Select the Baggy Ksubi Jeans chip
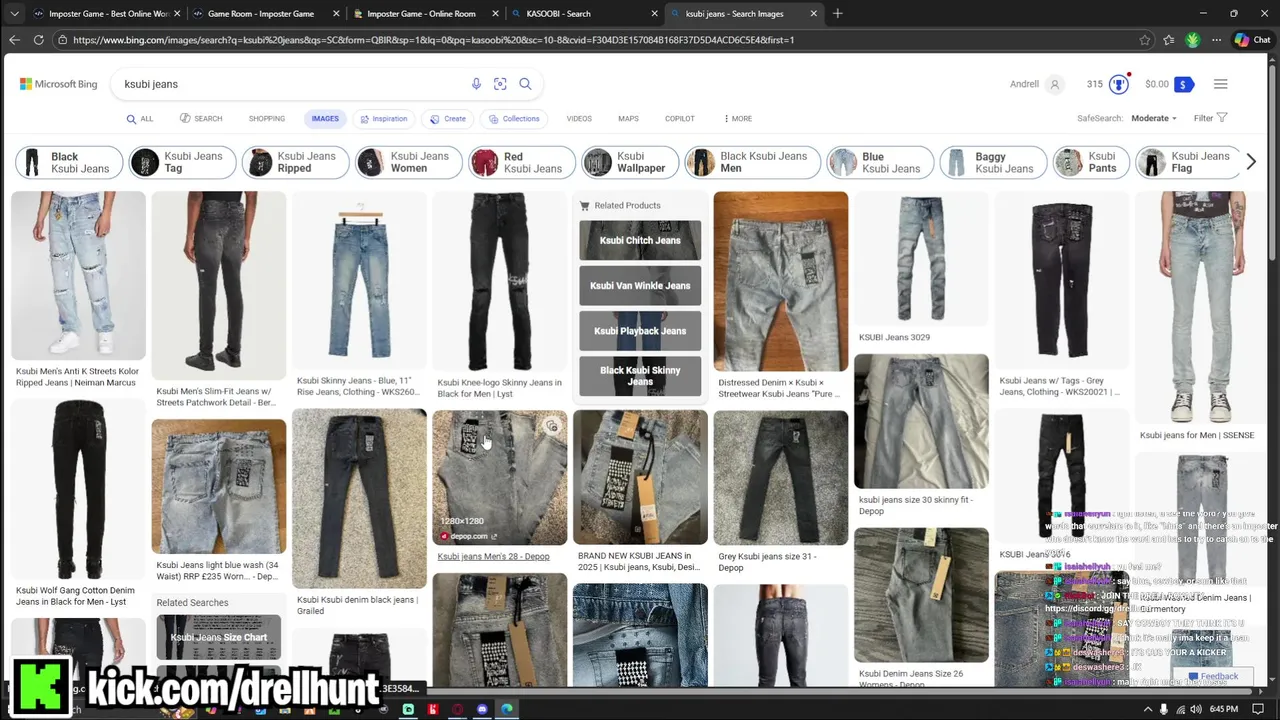This screenshot has width=1280, height=720. click(x=993, y=162)
